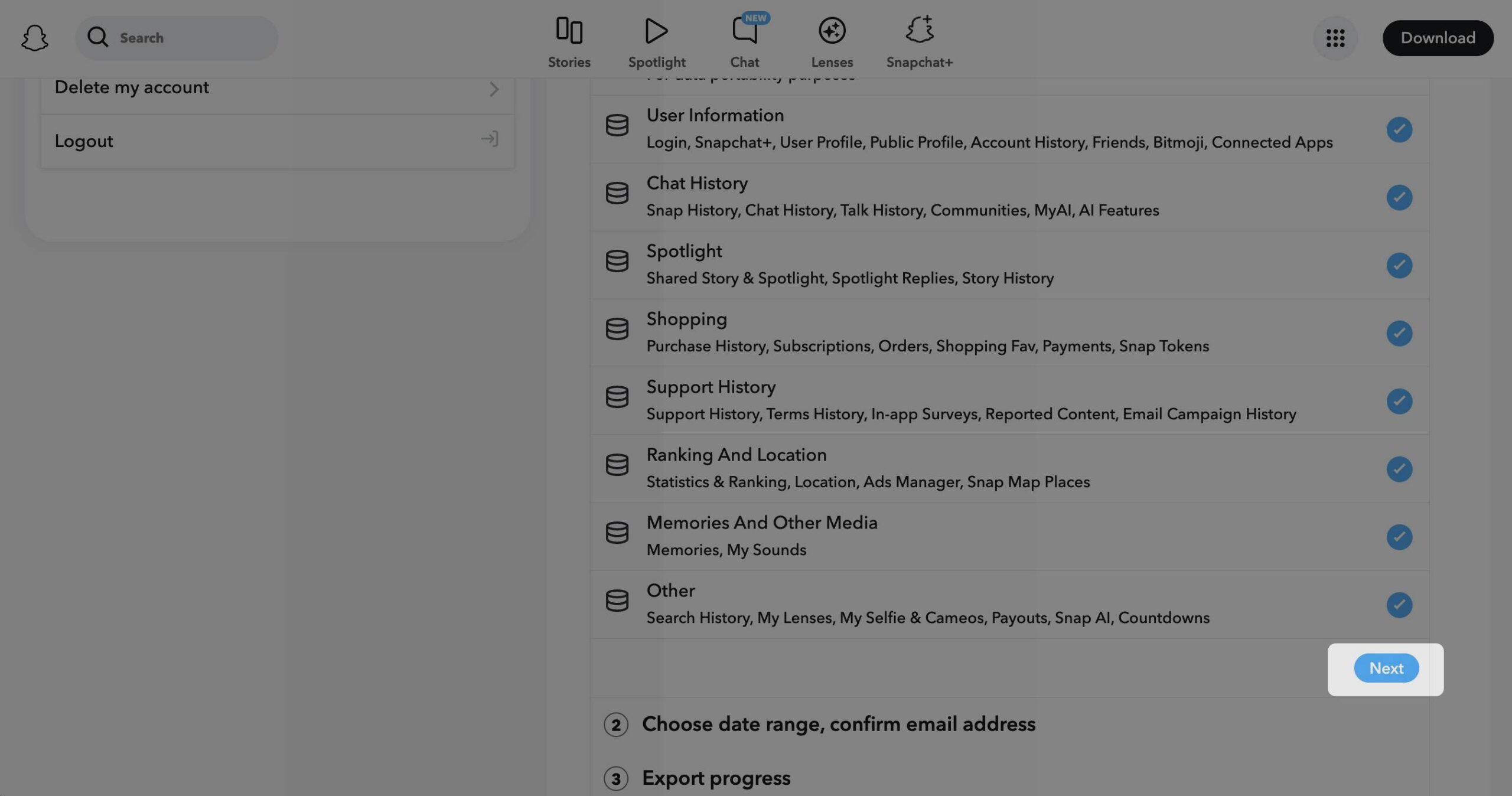Uncheck the Chat History selection checkmark
The image size is (1512, 796).
pos(1399,197)
